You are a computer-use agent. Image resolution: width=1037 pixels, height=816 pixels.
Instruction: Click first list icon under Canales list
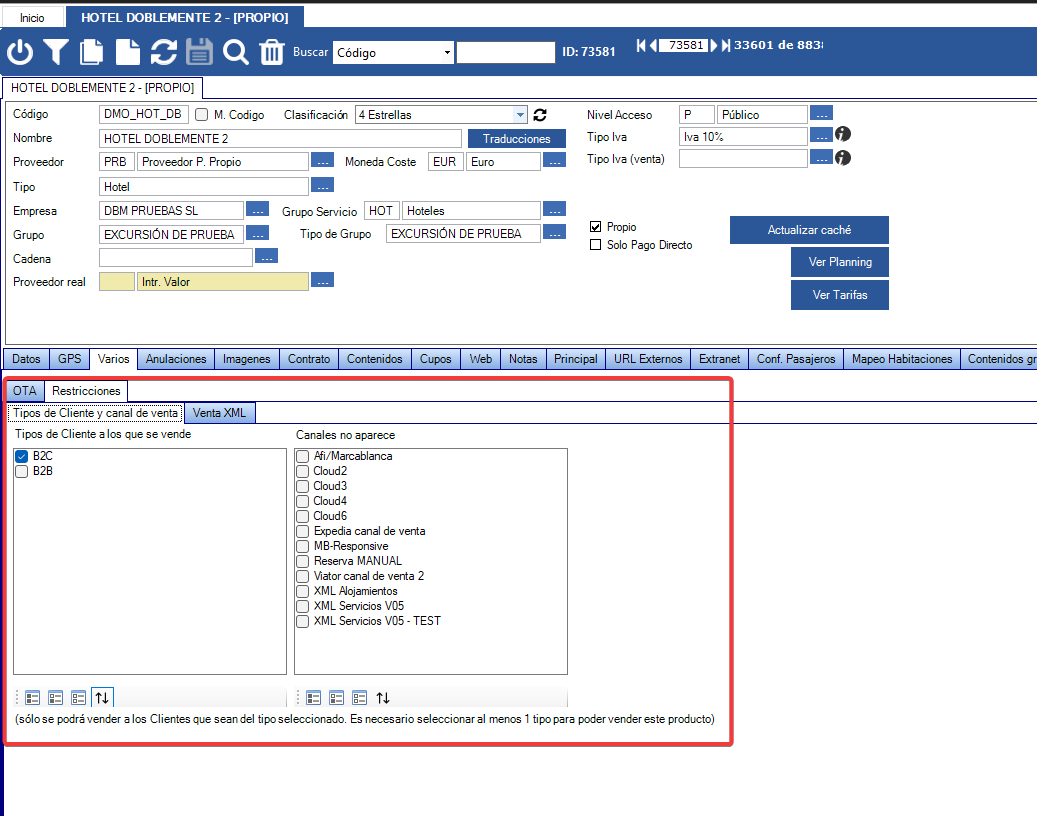point(313,697)
